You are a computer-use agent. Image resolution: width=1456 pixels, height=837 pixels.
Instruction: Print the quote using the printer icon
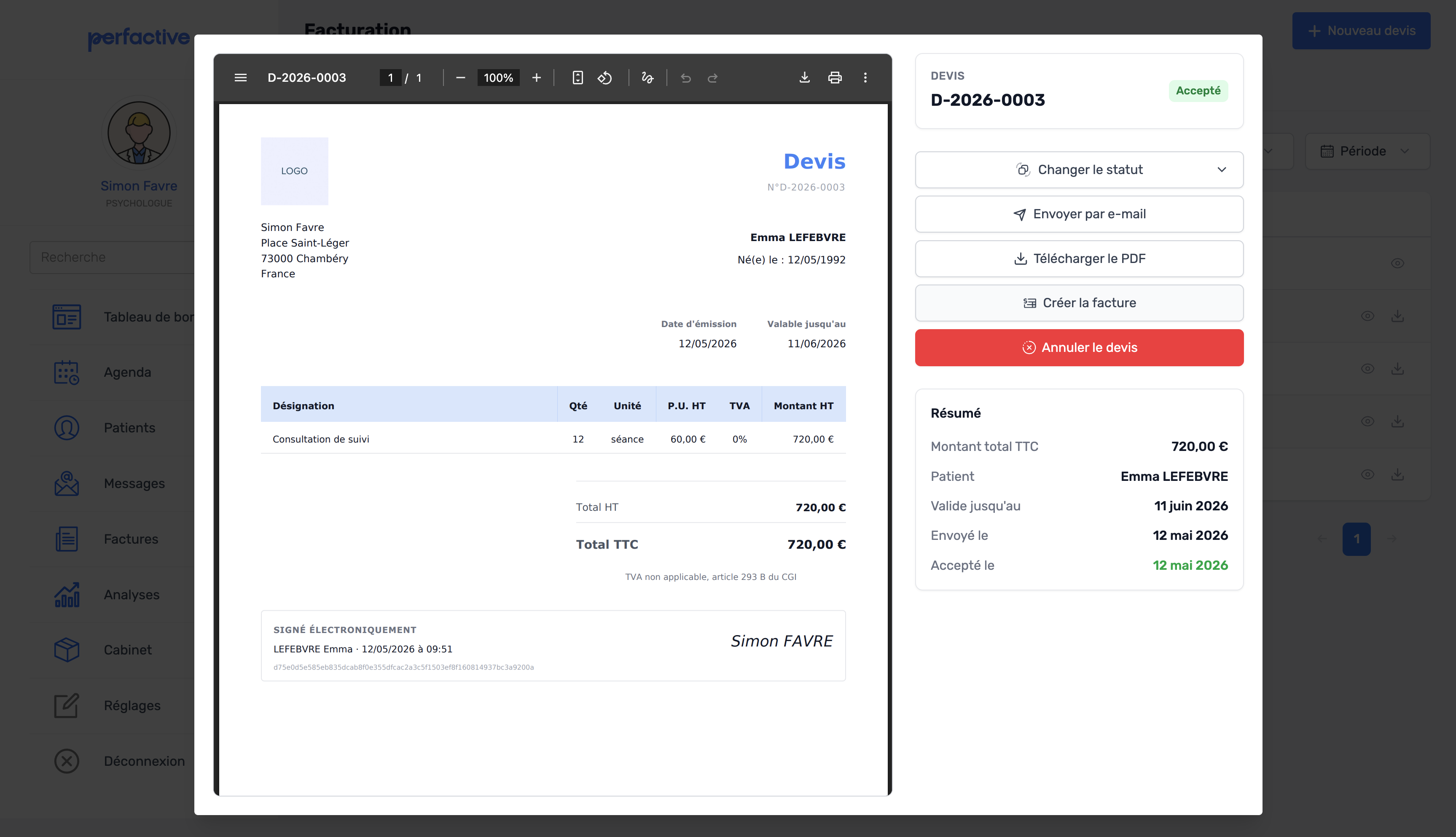point(835,78)
